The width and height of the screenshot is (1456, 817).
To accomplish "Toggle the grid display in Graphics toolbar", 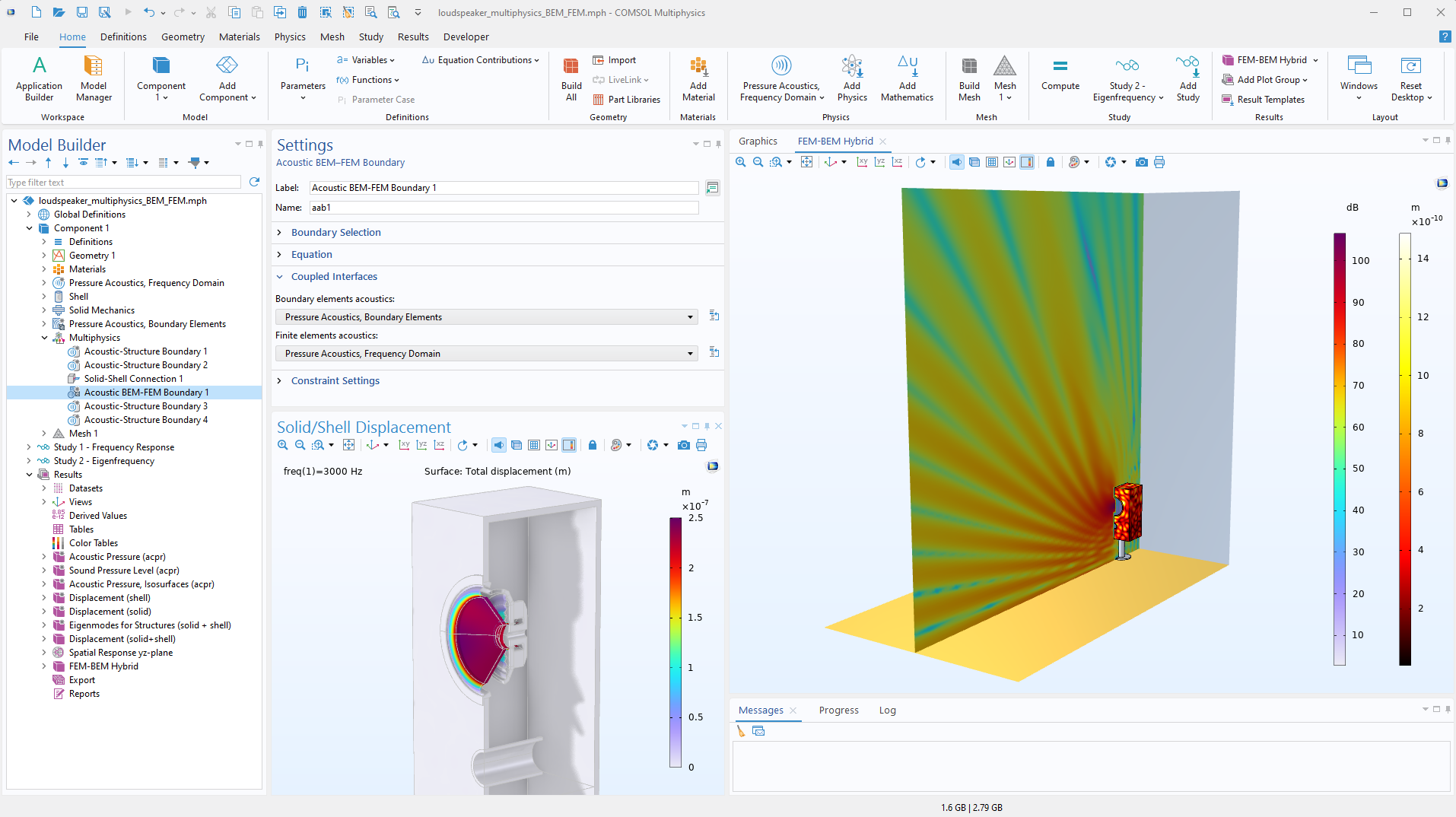I will pos(992,162).
